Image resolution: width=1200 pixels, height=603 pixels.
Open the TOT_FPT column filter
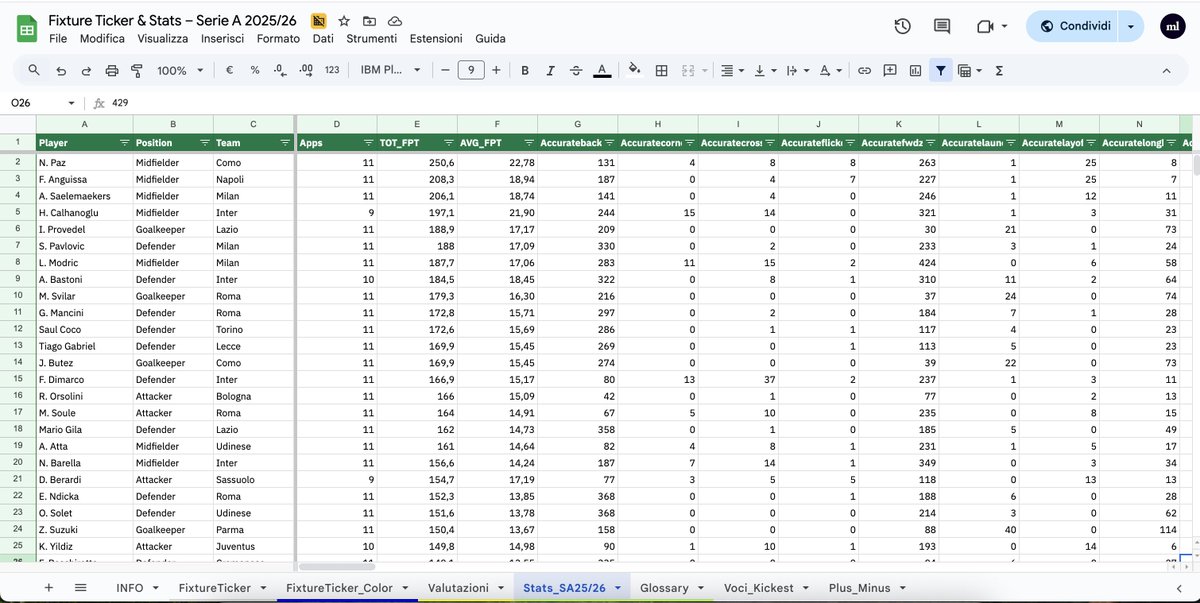[x=449, y=142]
